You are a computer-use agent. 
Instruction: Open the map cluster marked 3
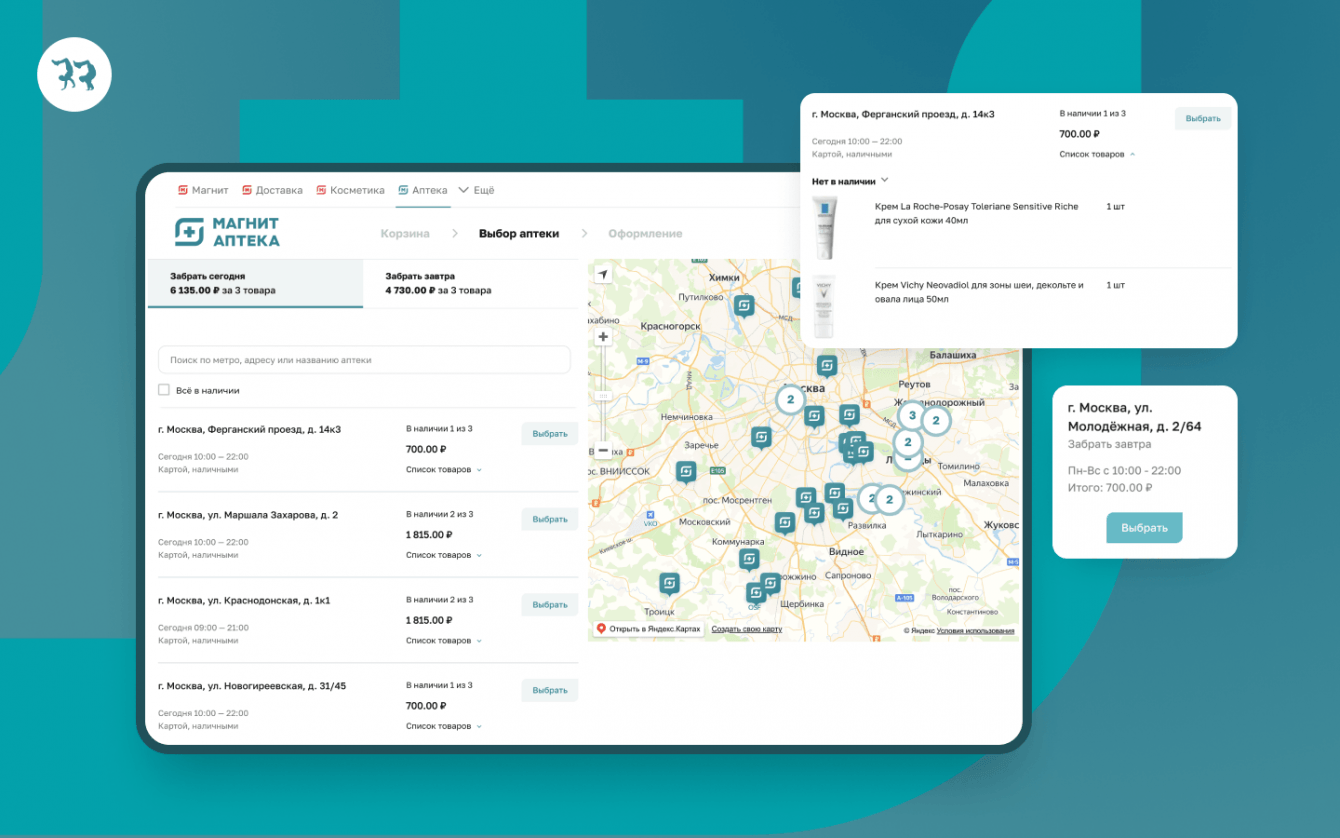(x=912, y=415)
